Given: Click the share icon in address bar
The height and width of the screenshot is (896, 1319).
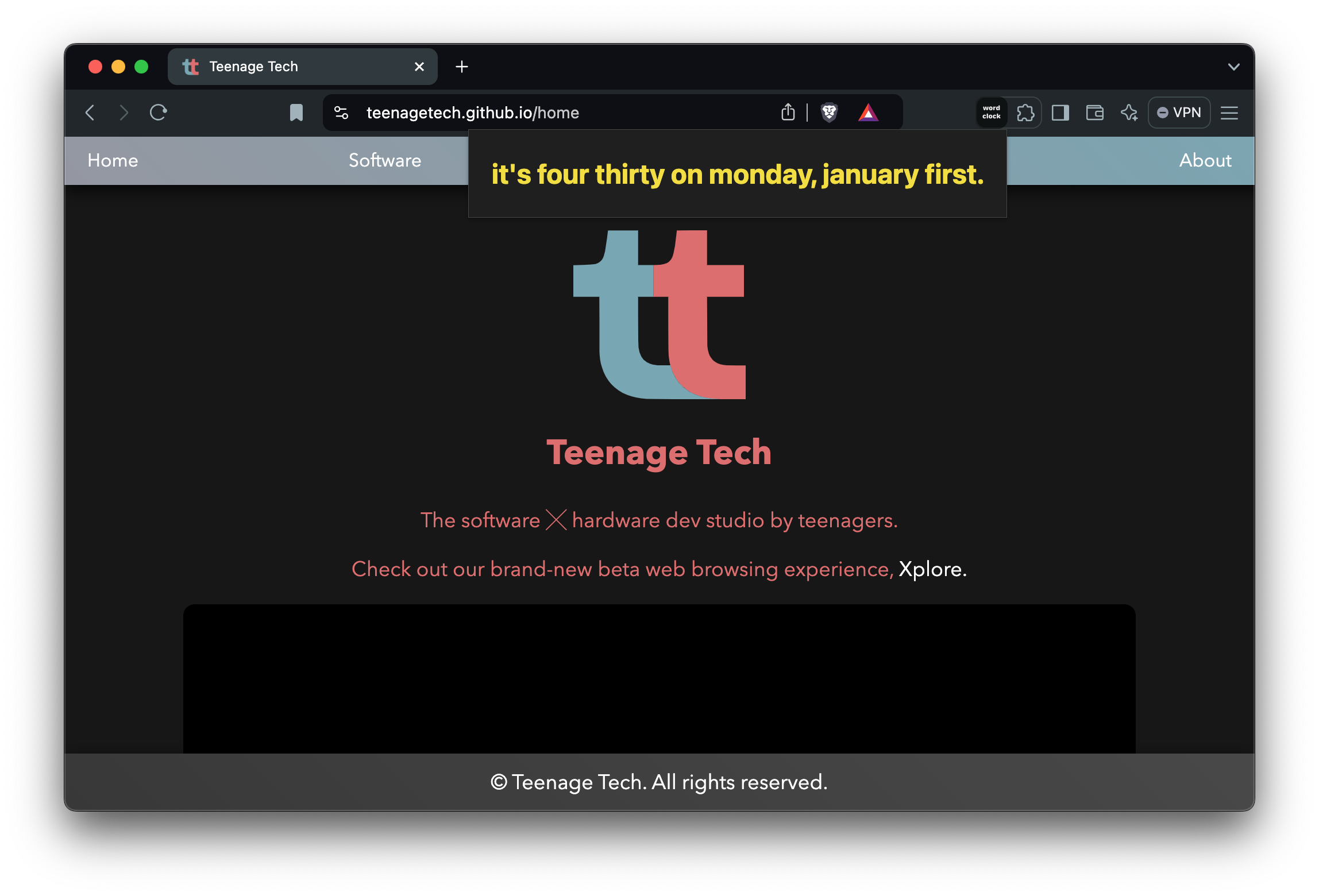Looking at the screenshot, I should (x=788, y=112).
